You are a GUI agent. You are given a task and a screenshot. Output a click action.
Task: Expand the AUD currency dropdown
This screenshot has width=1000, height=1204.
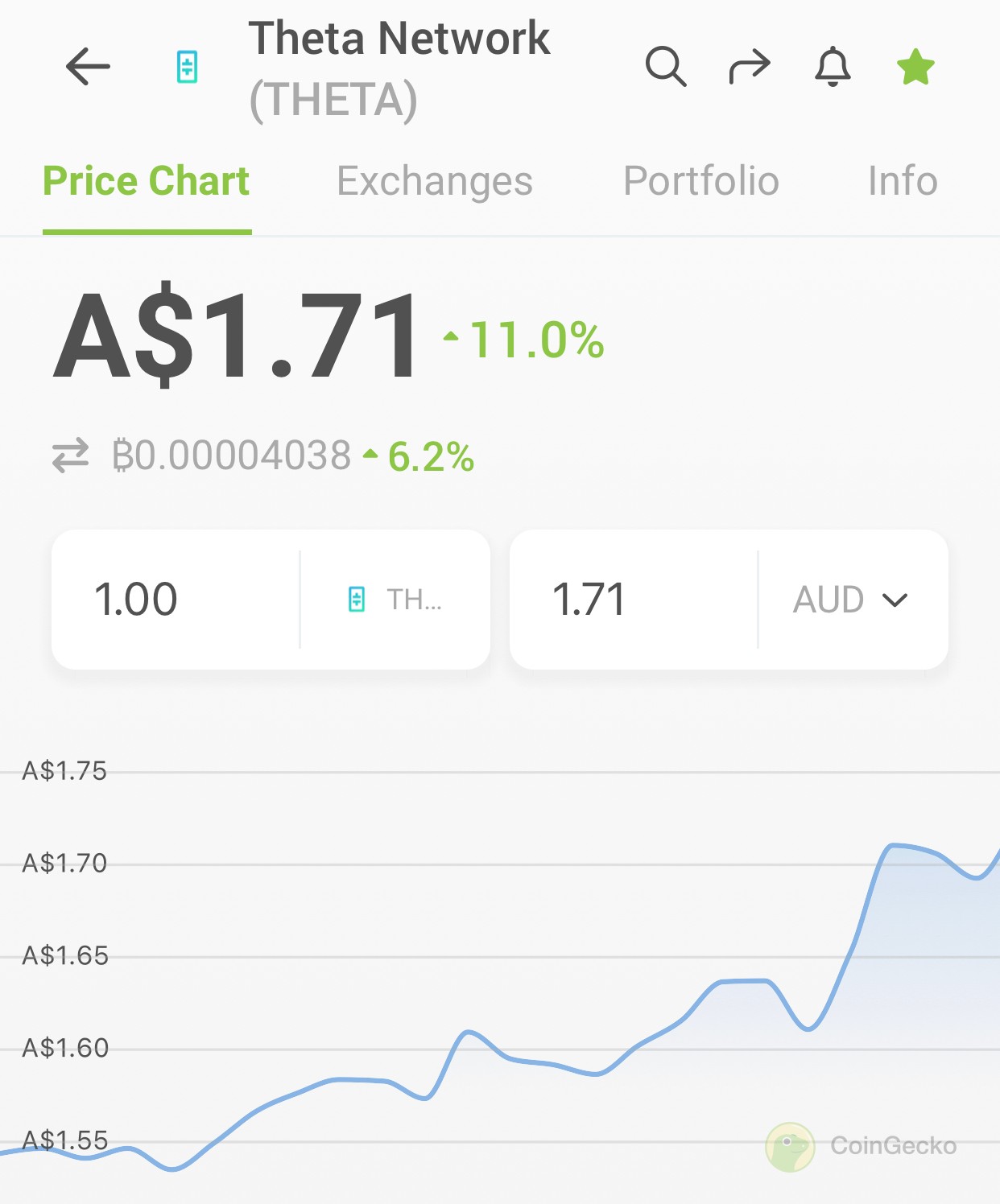pos(852,600)
